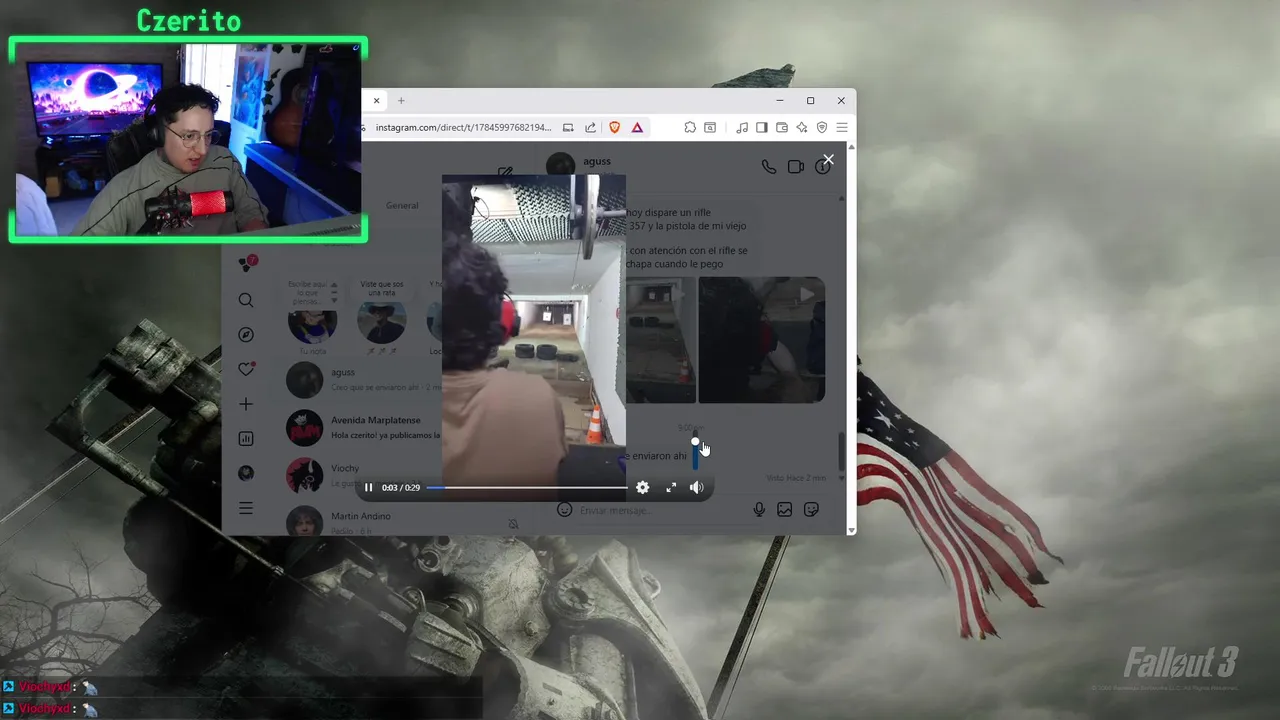1280x720 pixels.
Task: Open the More hamburger menu in sidebar
Action: pos(246,508)
